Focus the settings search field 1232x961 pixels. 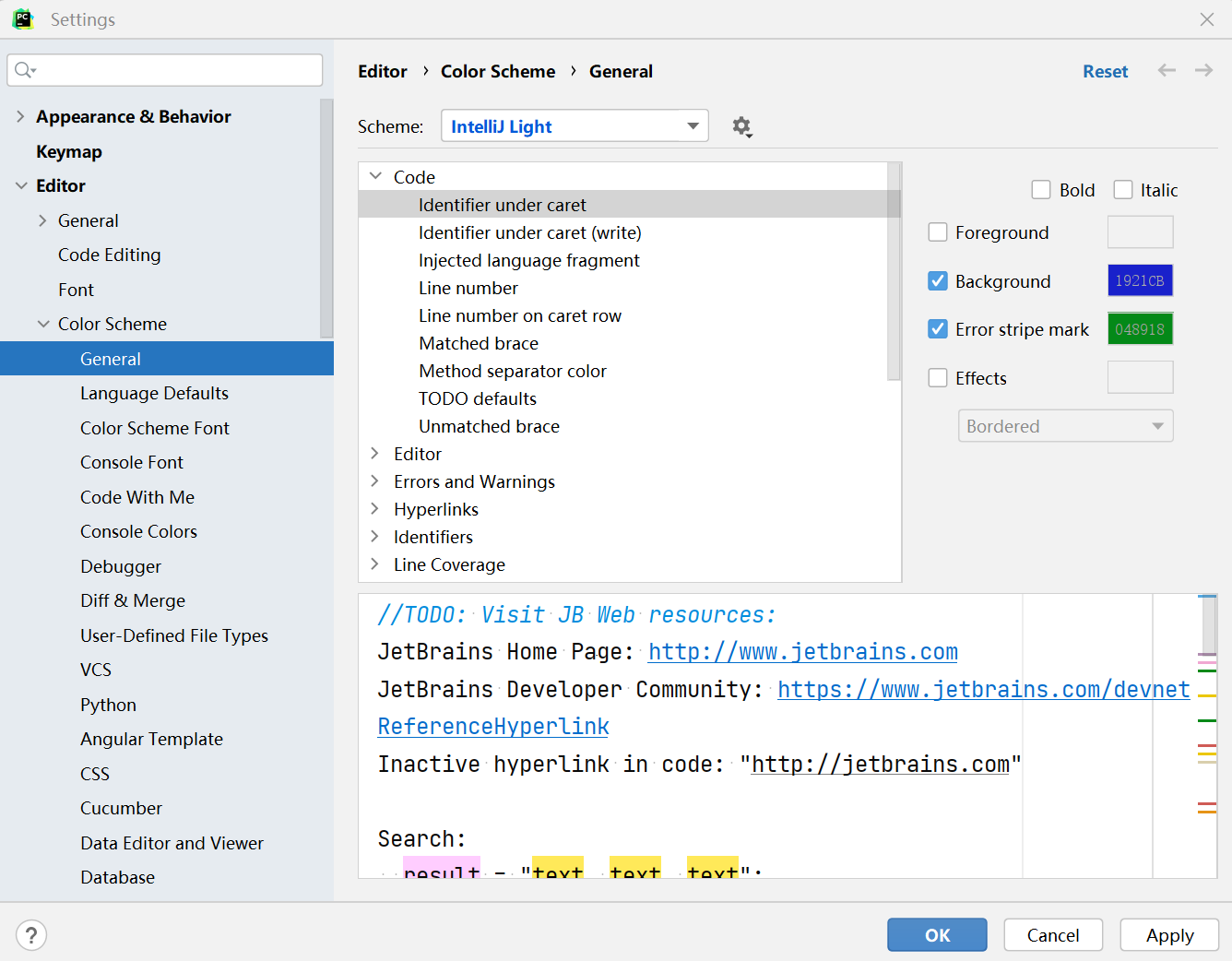(165, 70)
